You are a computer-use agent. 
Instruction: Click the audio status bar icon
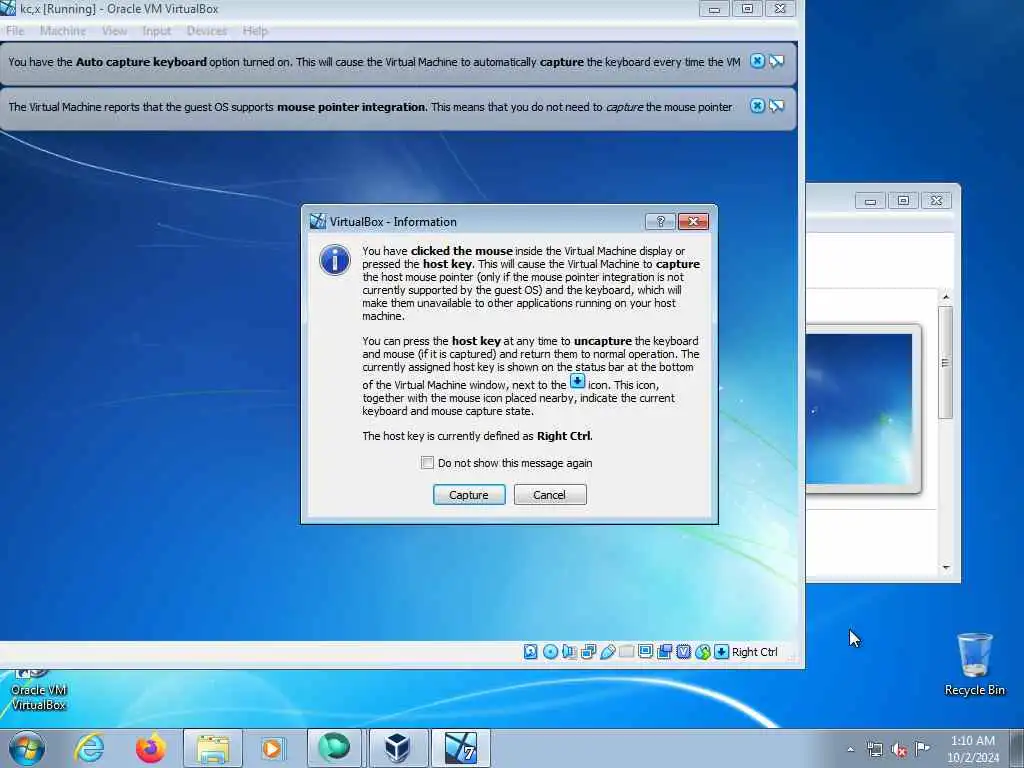click(569, 652)
